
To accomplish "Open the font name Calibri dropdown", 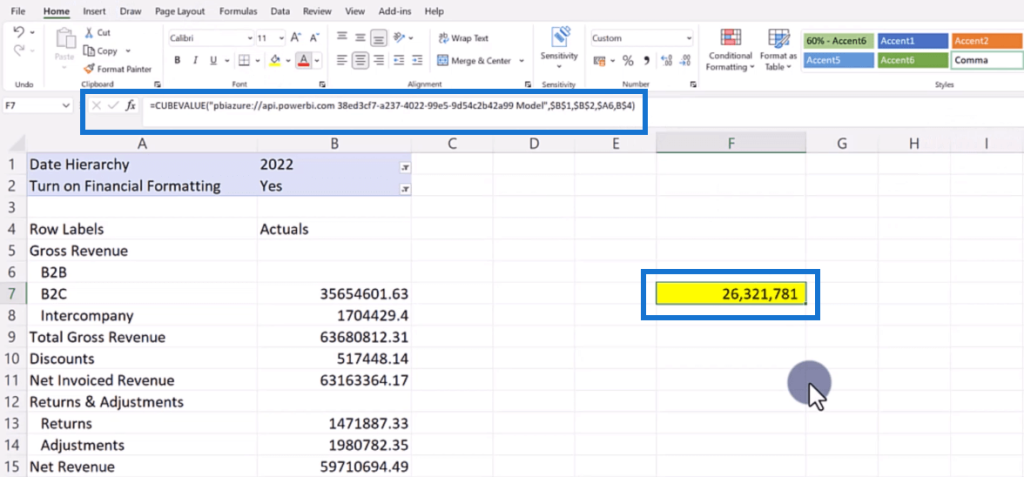I will coord(249,39).
